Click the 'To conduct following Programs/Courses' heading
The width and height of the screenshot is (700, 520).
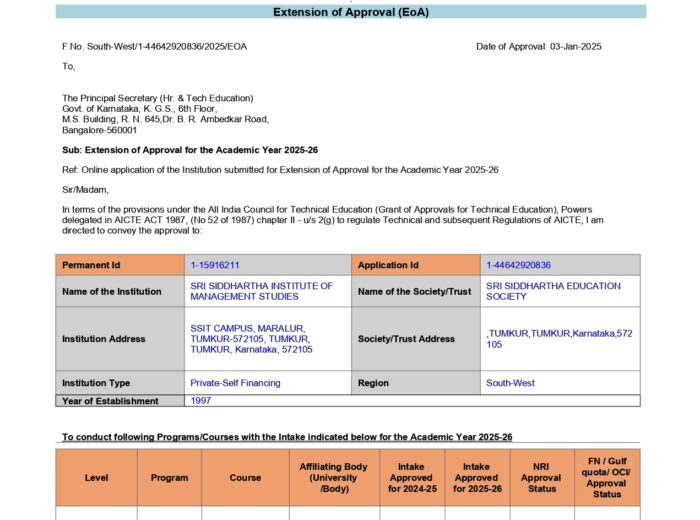pyautogui.click(x=287, y=437)
